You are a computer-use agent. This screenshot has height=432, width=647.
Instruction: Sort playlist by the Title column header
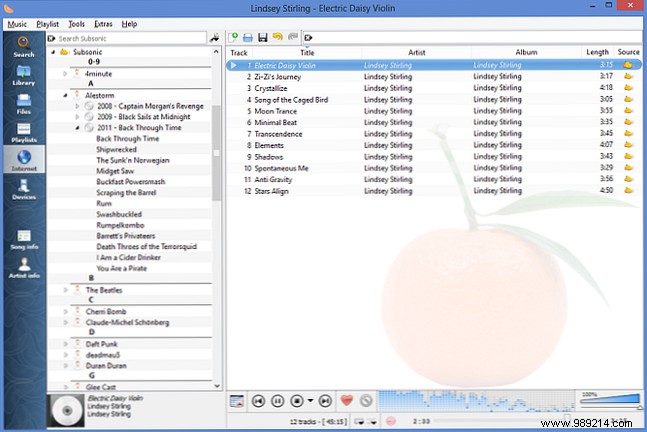(x=307, y=52)
